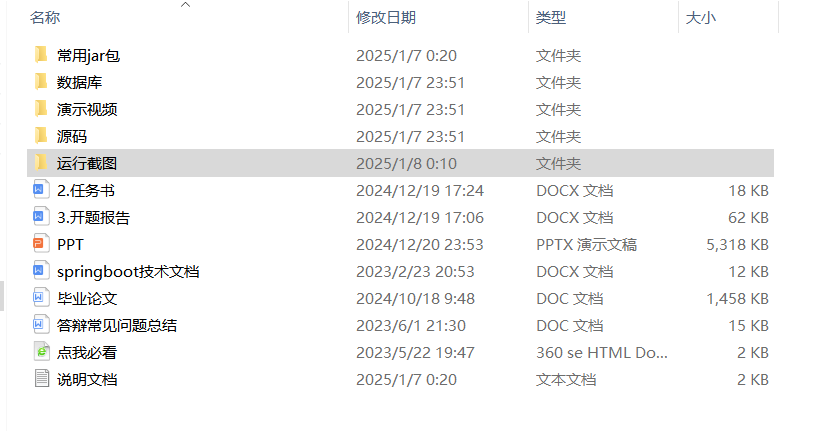This screenshot has width=819, height=431.
Task: Click the 点我必看 HTML file icon
Action: coord(40,352)
